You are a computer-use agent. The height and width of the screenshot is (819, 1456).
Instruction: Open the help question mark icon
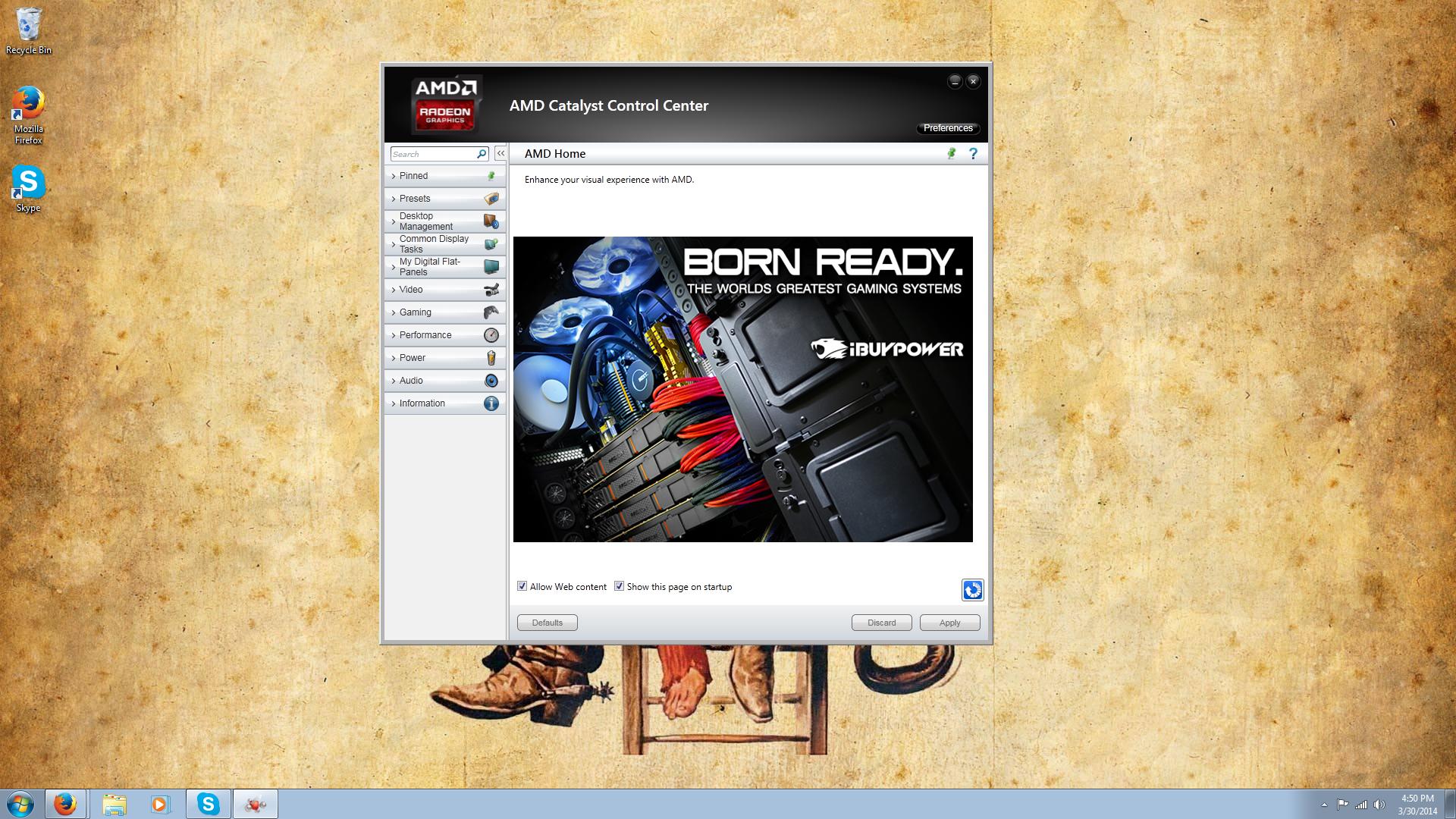click(973, 154)
